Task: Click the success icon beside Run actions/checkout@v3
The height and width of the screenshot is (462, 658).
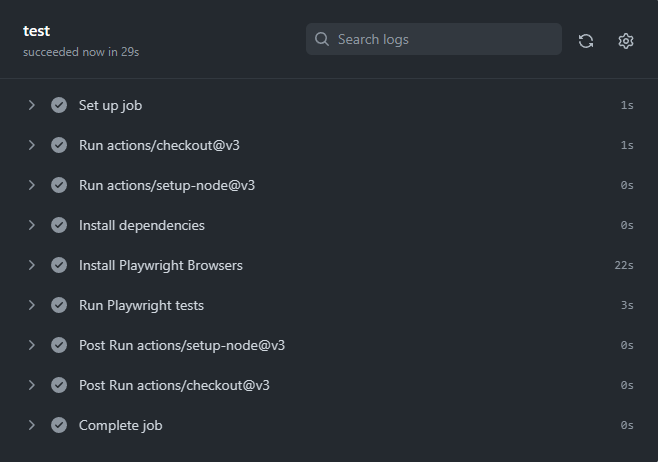Action: tap(59, 145)
